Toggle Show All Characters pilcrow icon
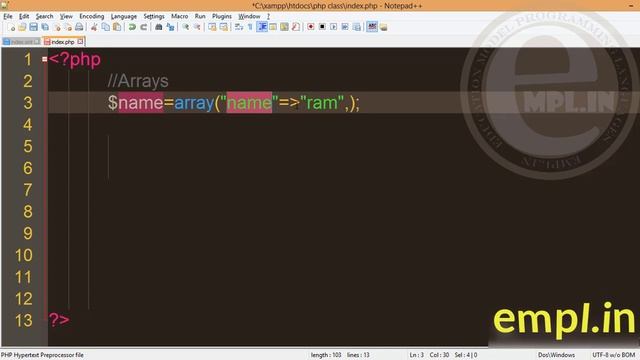The width and height of the screenshot is (640, 360). coord(250,27)
